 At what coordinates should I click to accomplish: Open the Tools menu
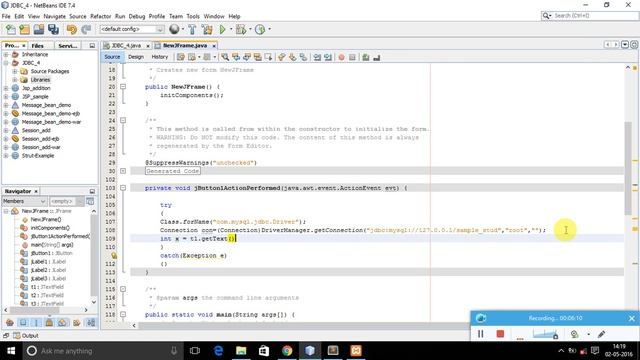pyautogui.click(x=193, y=16)
